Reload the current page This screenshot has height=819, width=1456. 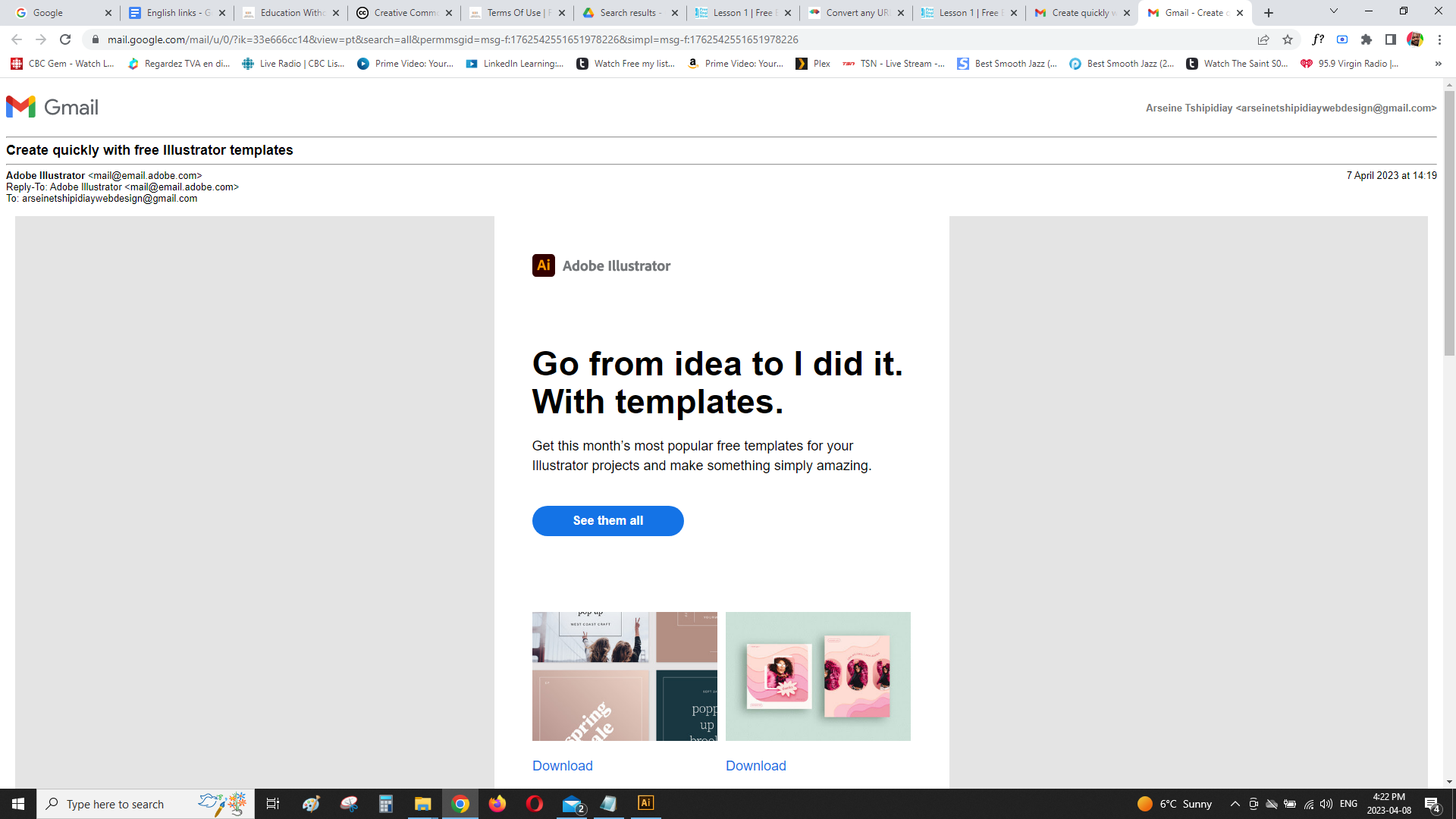[x=65, y=39]
